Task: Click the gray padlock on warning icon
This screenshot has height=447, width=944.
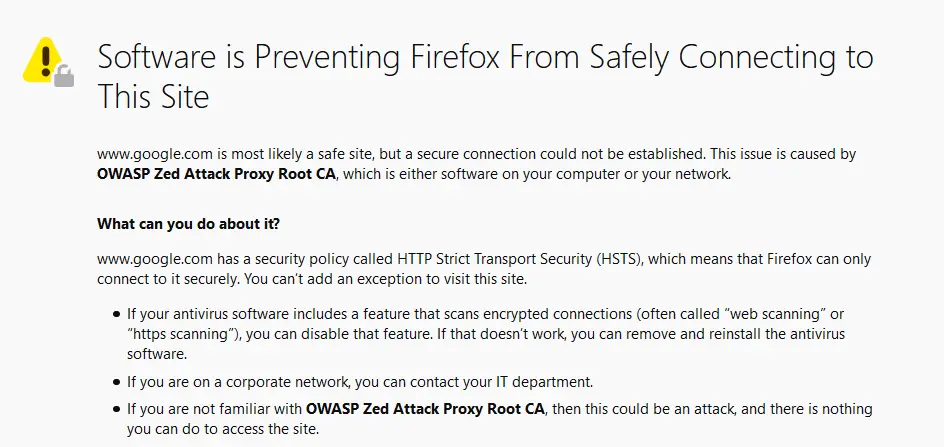Action: tap(64, 77)
